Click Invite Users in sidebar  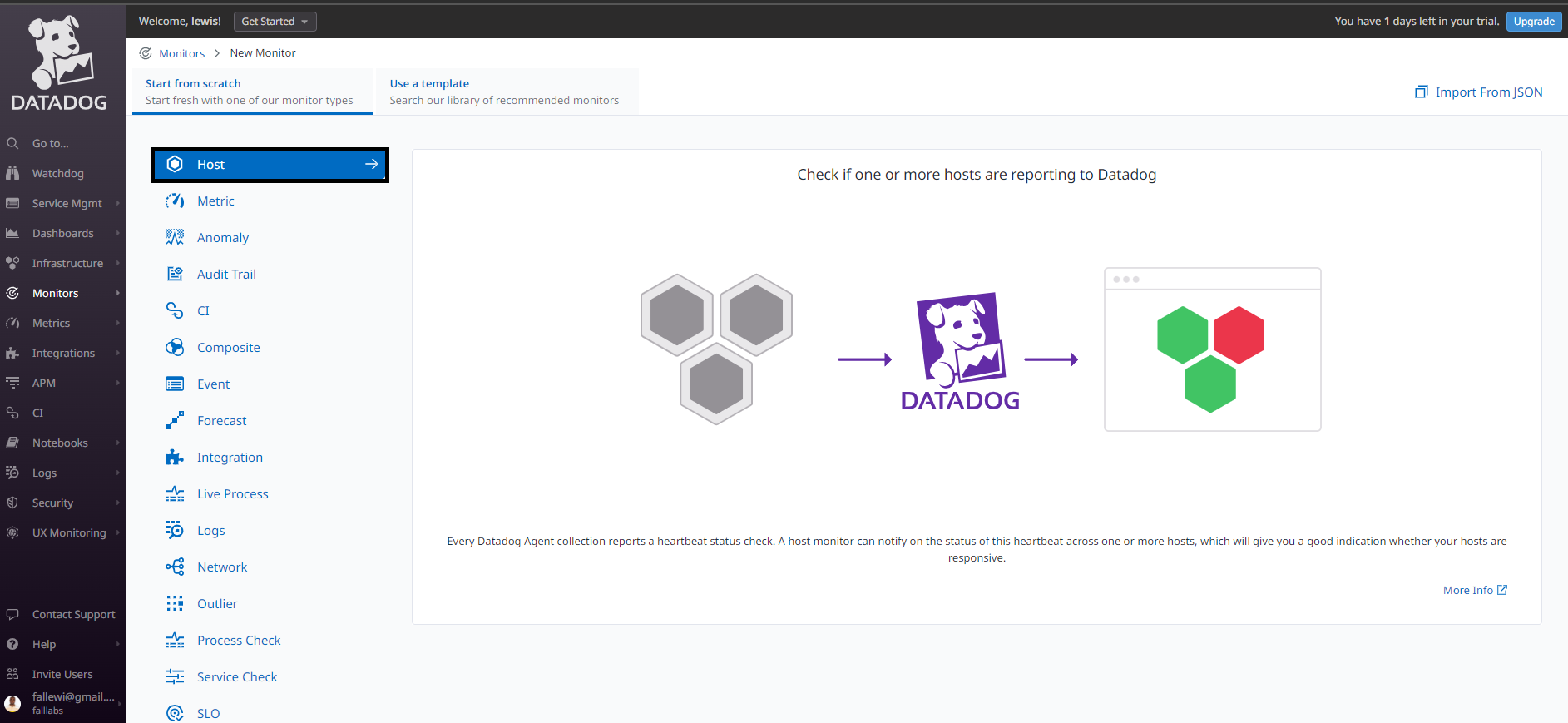click(62, 674)
